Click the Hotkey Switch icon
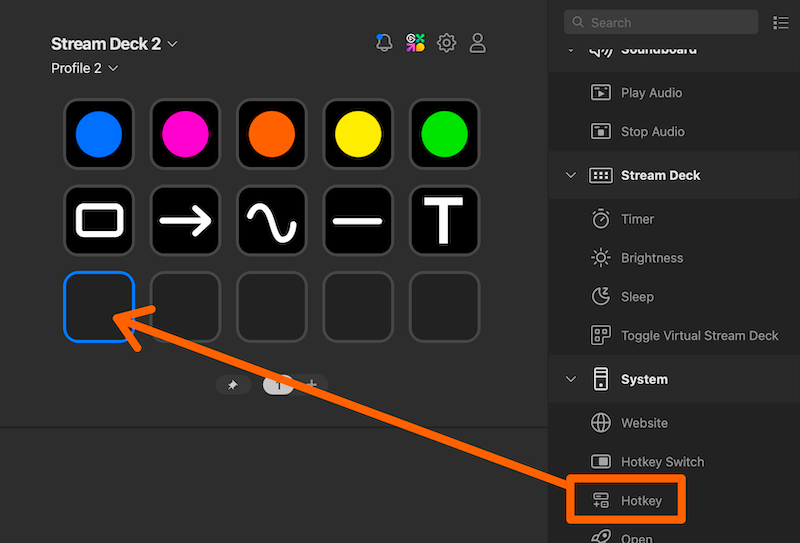 [601, 462]
